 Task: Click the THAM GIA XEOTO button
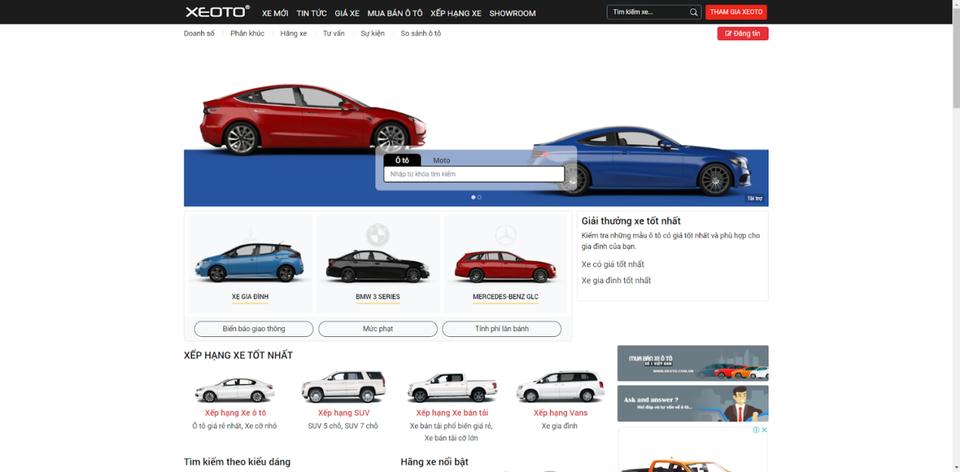click(x=736, y=13)
